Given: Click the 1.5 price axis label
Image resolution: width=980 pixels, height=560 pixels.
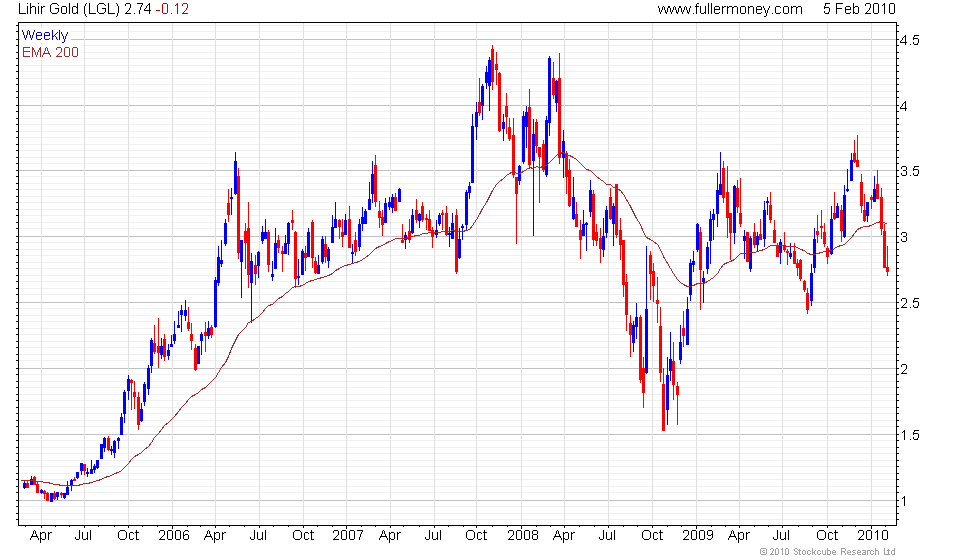Looking at the screenshot, I should (x=909, y=436).
